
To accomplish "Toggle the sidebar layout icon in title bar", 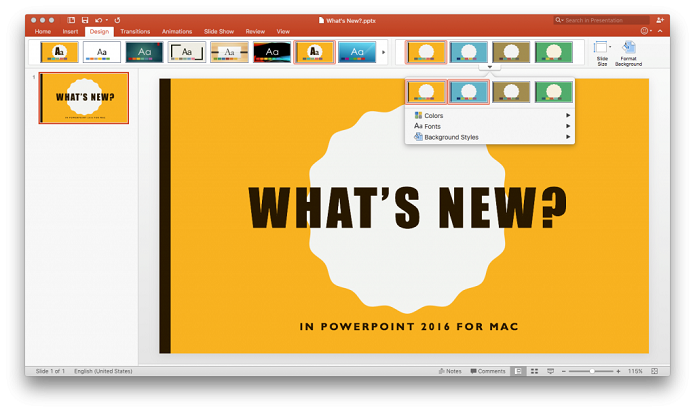I will tap(71, 20).
